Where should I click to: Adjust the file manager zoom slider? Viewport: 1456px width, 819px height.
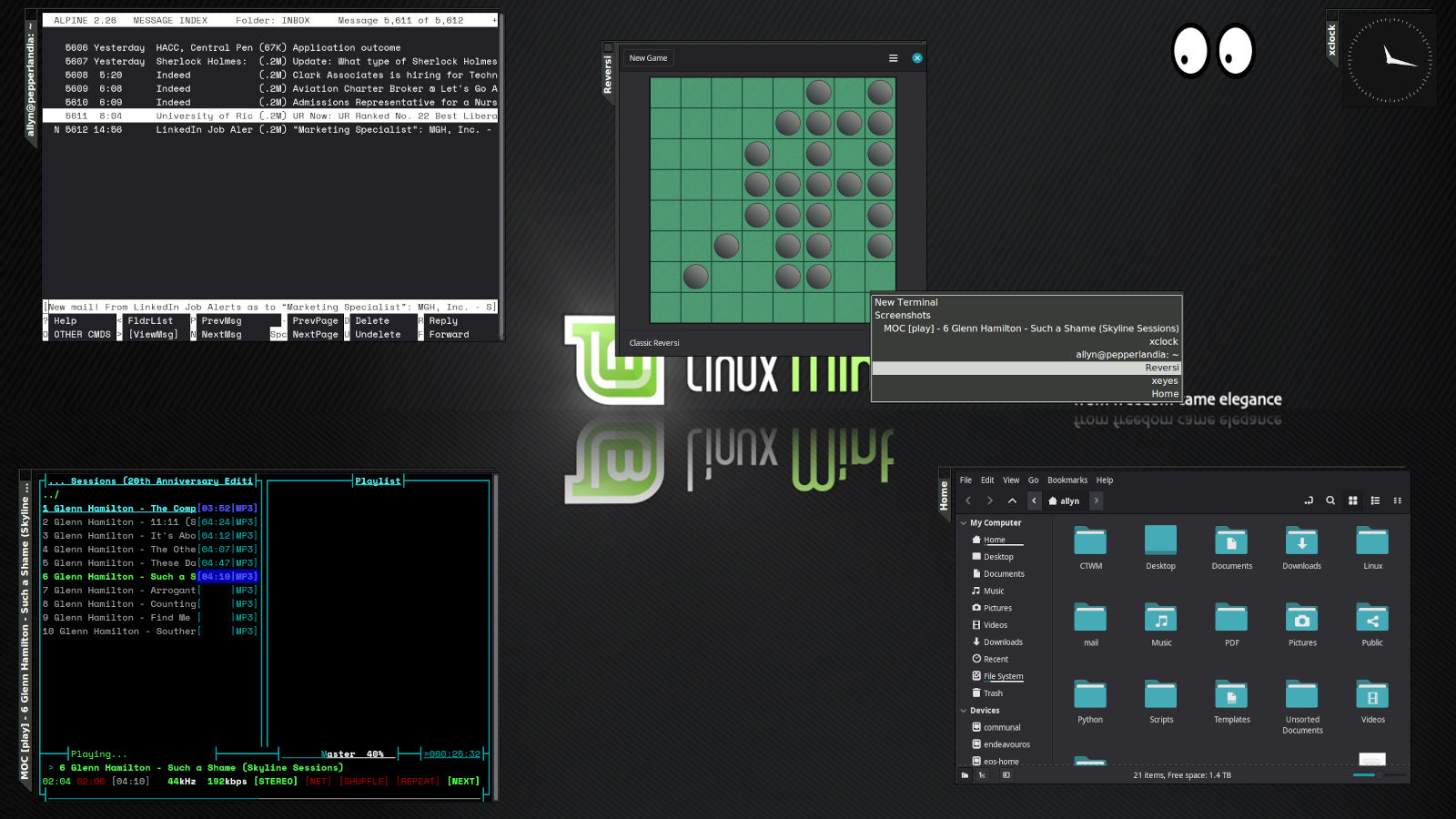coord(1379,775)
